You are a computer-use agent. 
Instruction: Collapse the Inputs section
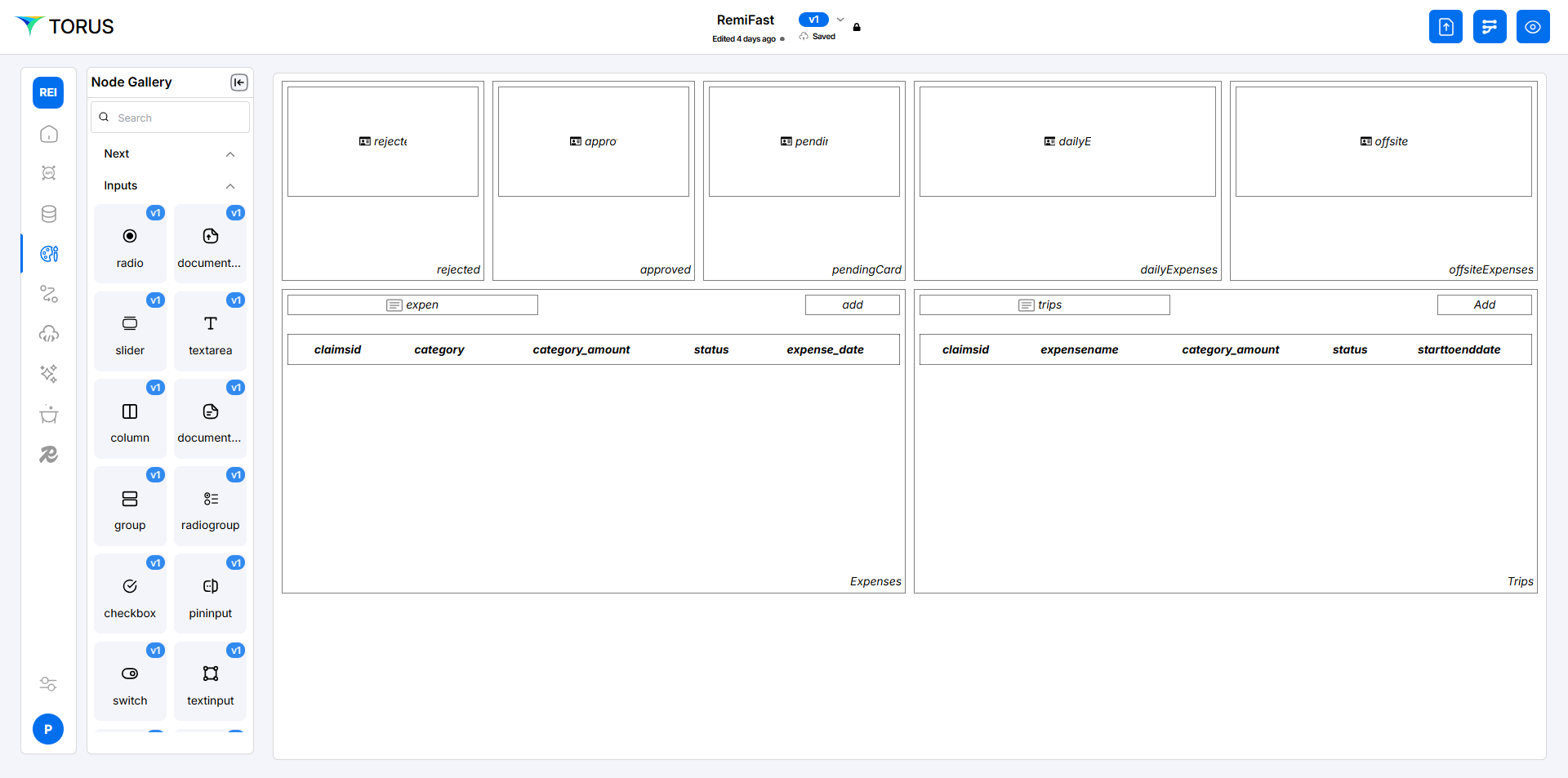point(230,186)
